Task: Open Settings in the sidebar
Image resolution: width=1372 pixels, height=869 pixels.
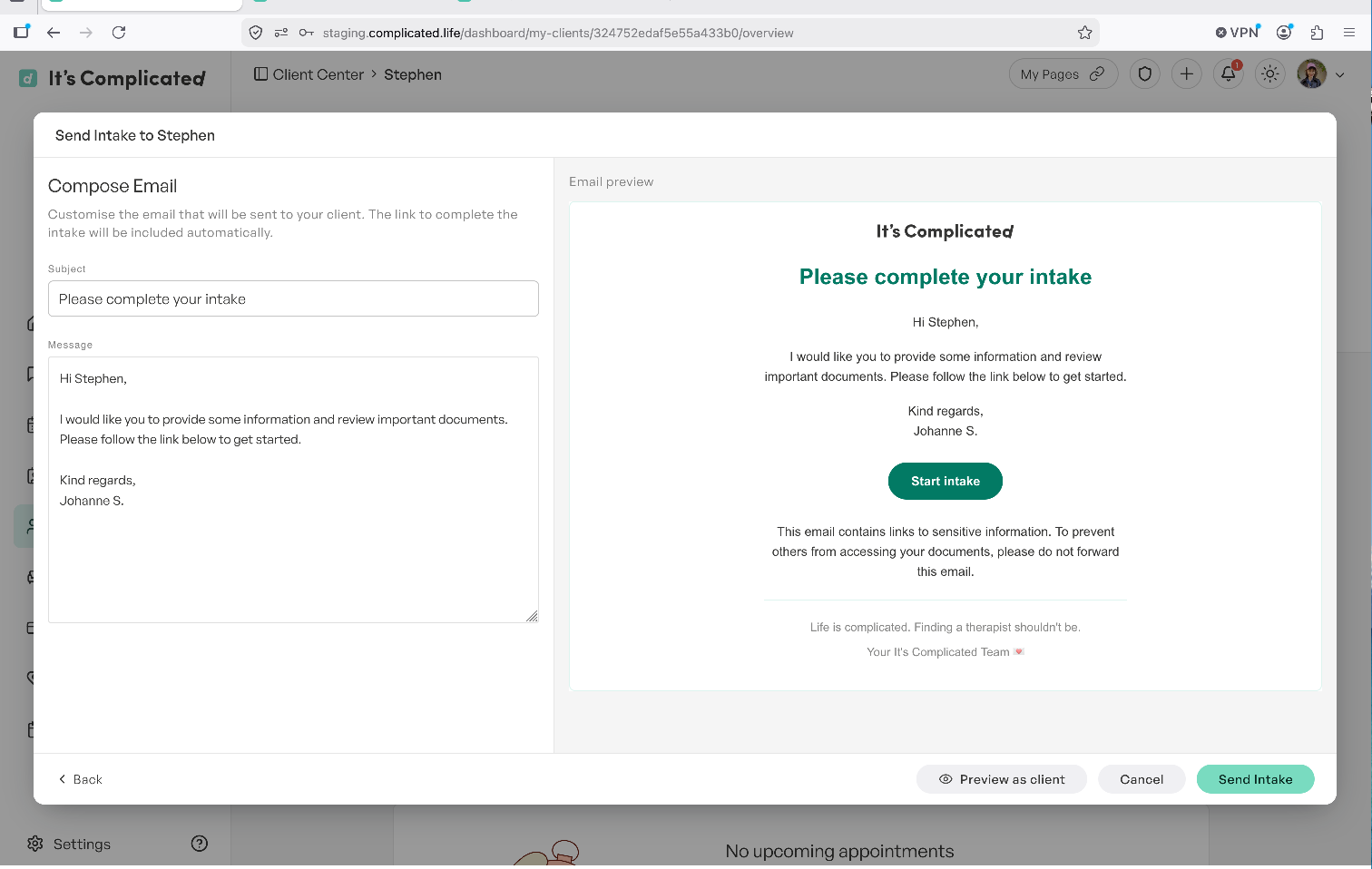Action: click(69, 845)
